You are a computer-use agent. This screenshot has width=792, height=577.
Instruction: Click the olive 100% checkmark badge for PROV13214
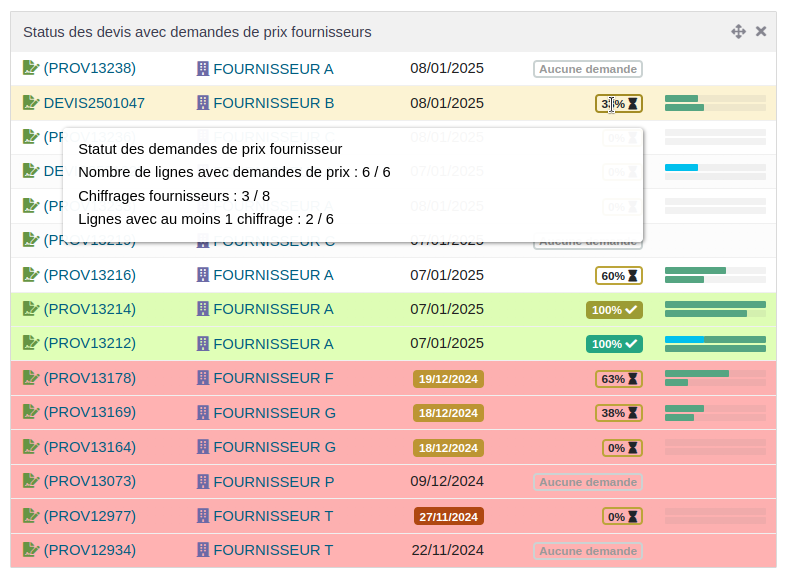614,310
